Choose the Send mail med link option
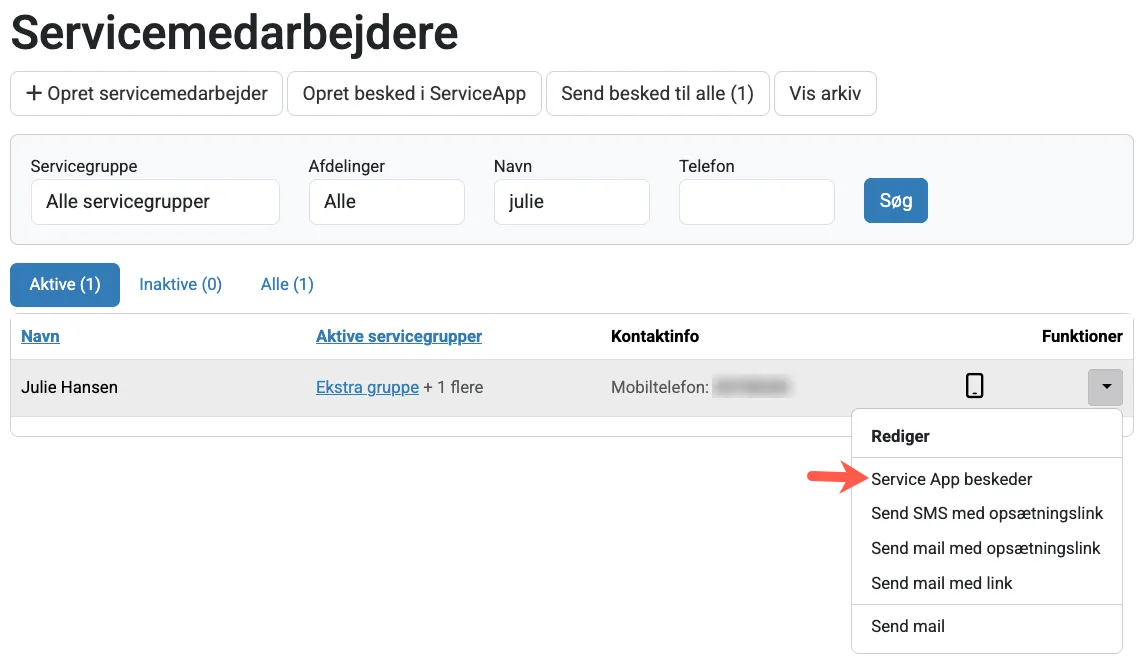 941,583
